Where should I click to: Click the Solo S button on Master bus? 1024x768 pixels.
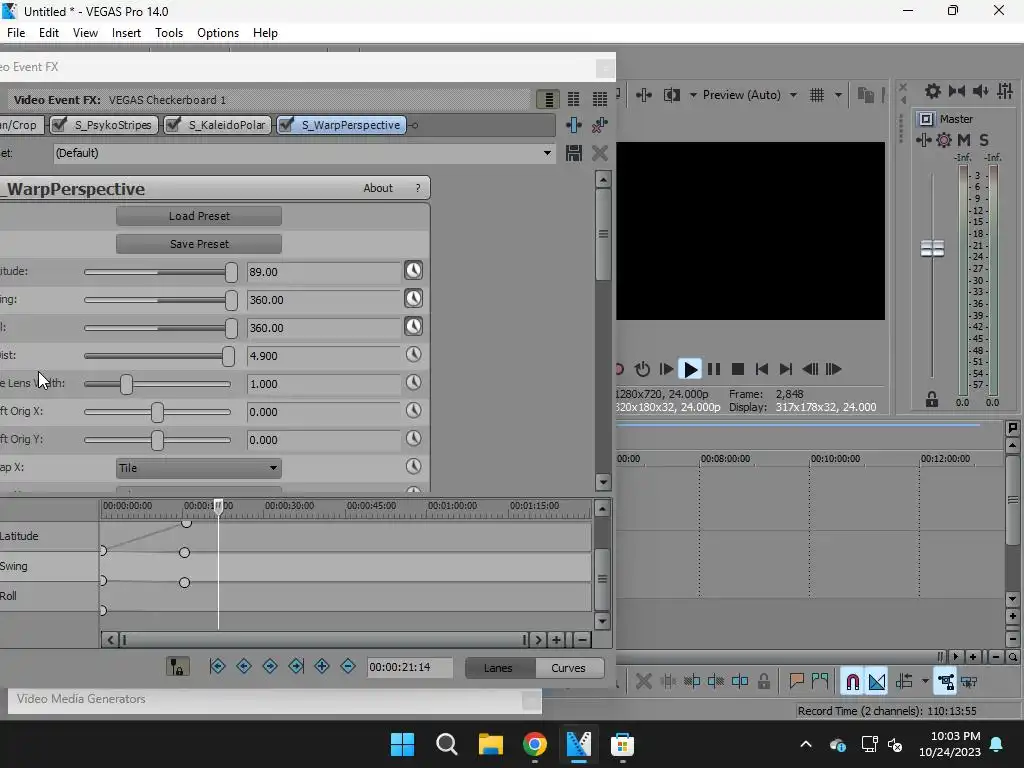pos(984,140)
